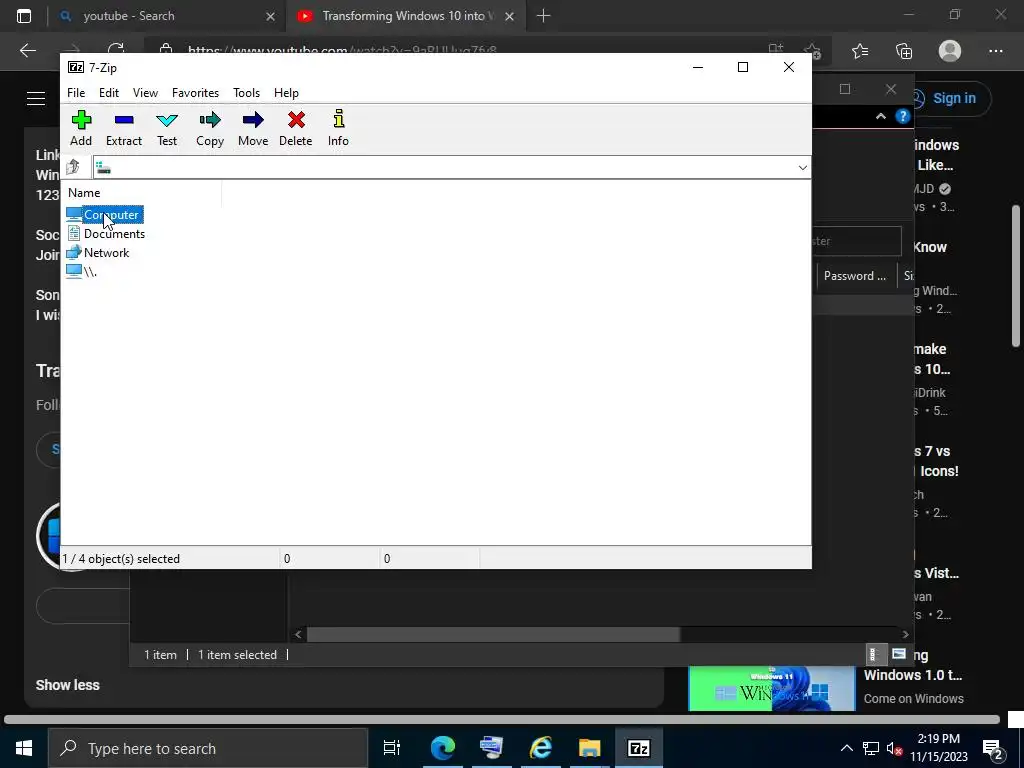Select the Network entry
Viewport: 1024px width, 768px height.
pyautogui.click(x=98, y=253)
